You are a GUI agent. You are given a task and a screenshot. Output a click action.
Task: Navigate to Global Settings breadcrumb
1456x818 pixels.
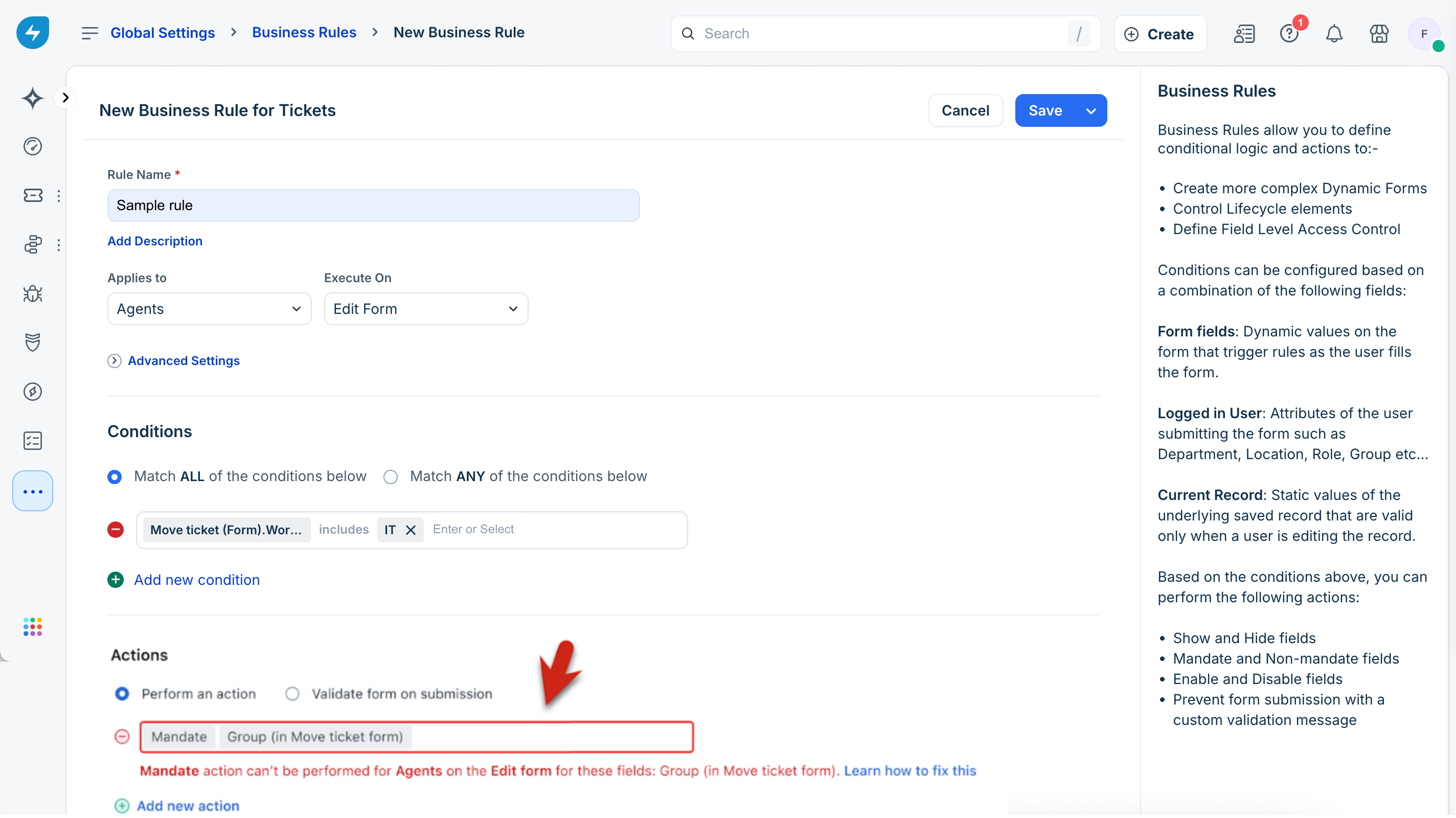coord(162,32)
